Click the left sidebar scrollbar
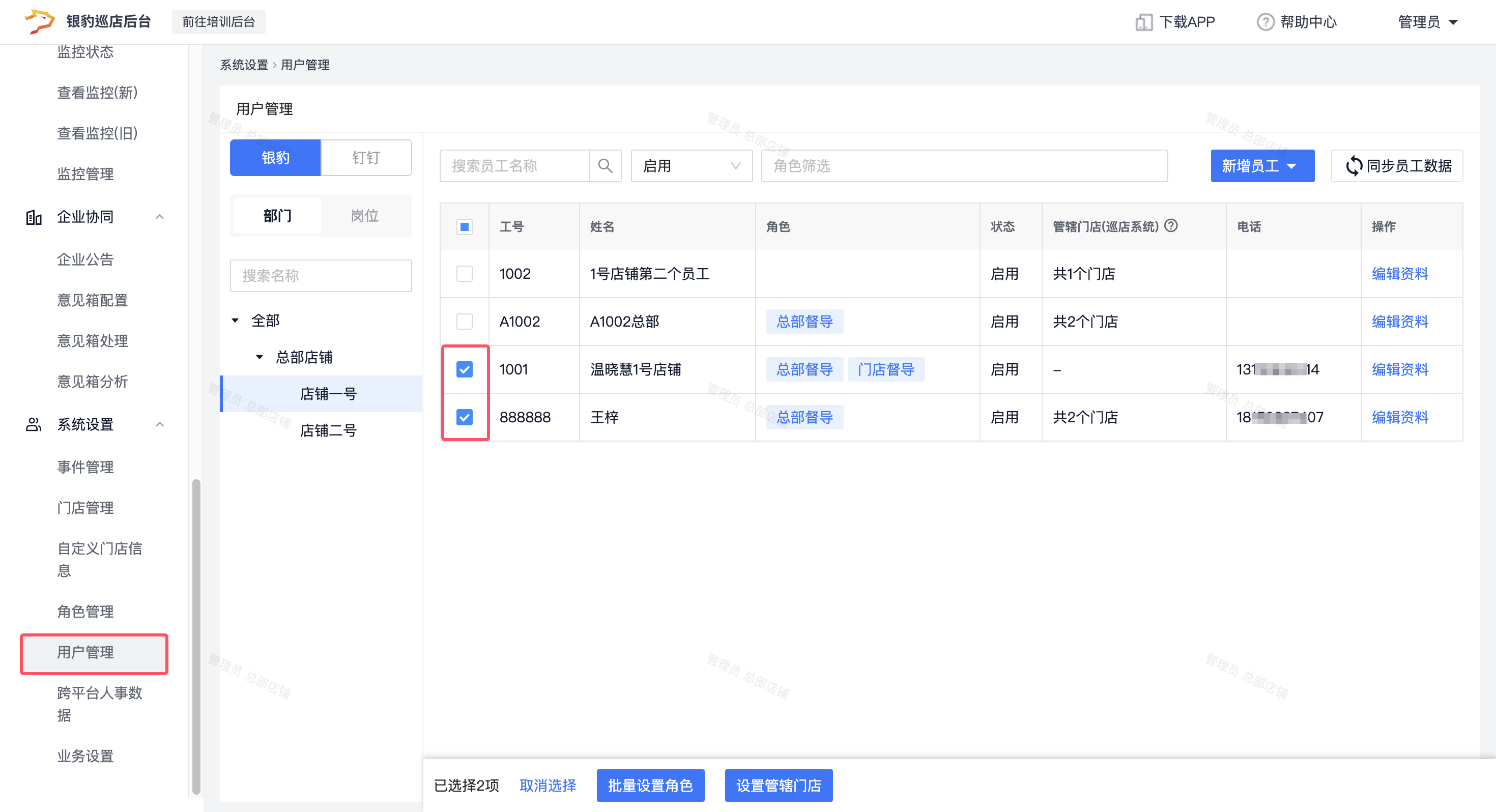The height and width of the screenshot is (812, 1496). pos(196,636)
